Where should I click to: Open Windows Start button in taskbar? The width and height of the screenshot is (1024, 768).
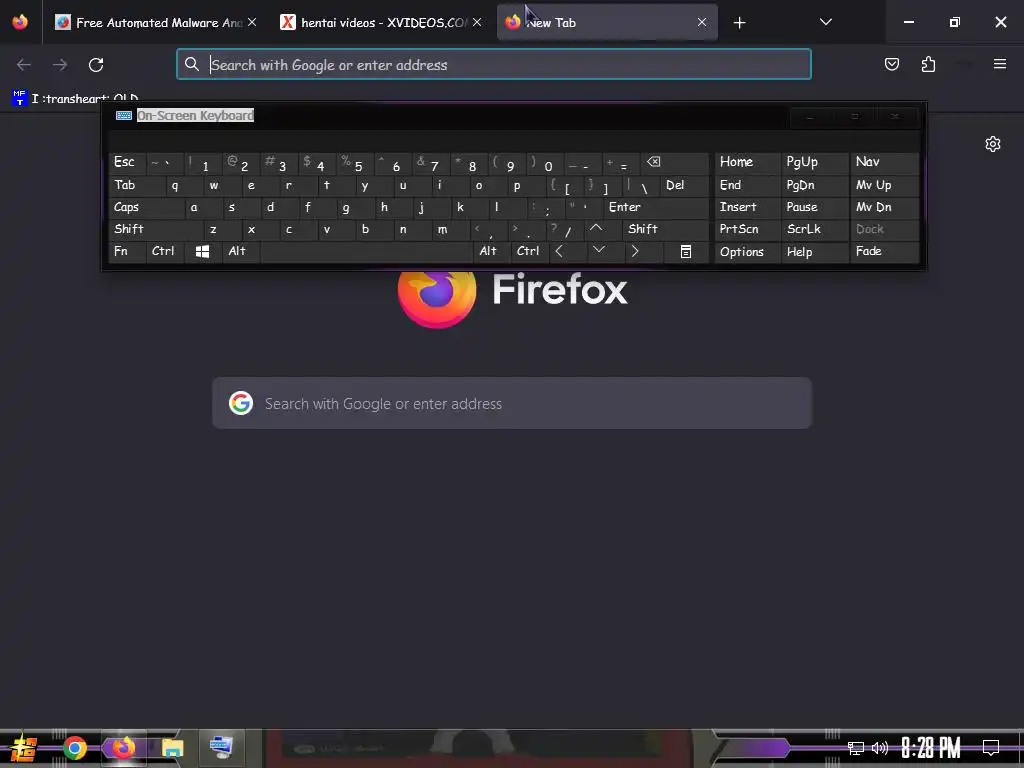(x=24, y=748)
